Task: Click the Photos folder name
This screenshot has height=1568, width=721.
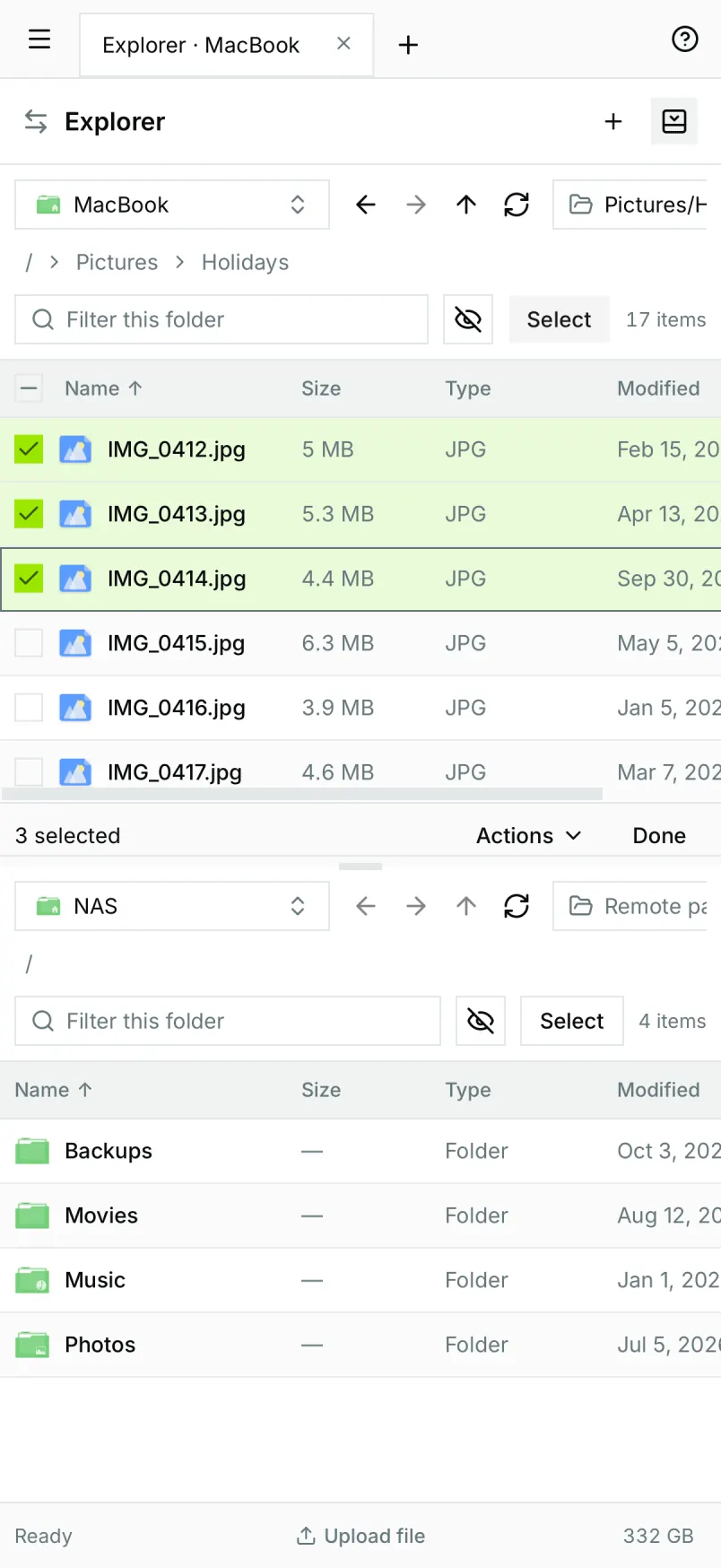Action: click(100, 1345)
